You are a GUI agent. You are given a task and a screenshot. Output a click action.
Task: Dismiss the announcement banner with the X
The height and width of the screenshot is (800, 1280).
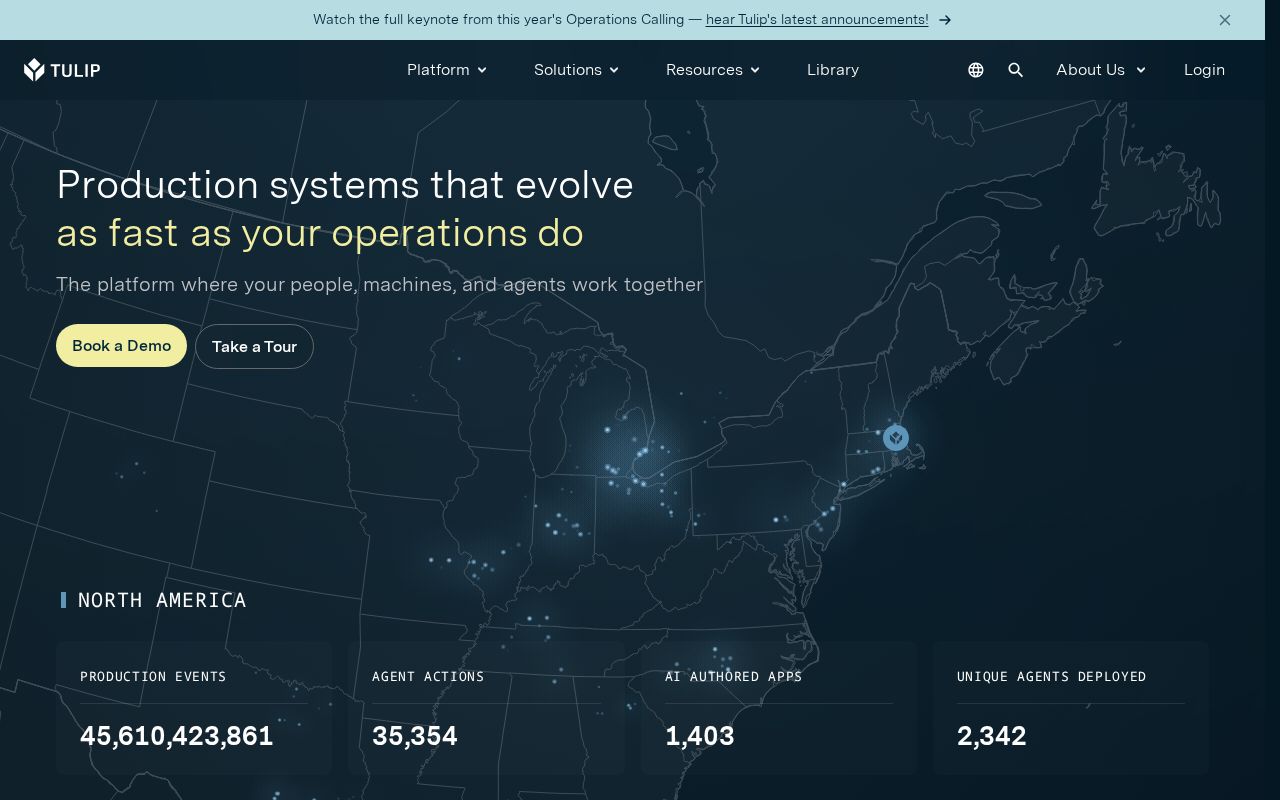1225,20
